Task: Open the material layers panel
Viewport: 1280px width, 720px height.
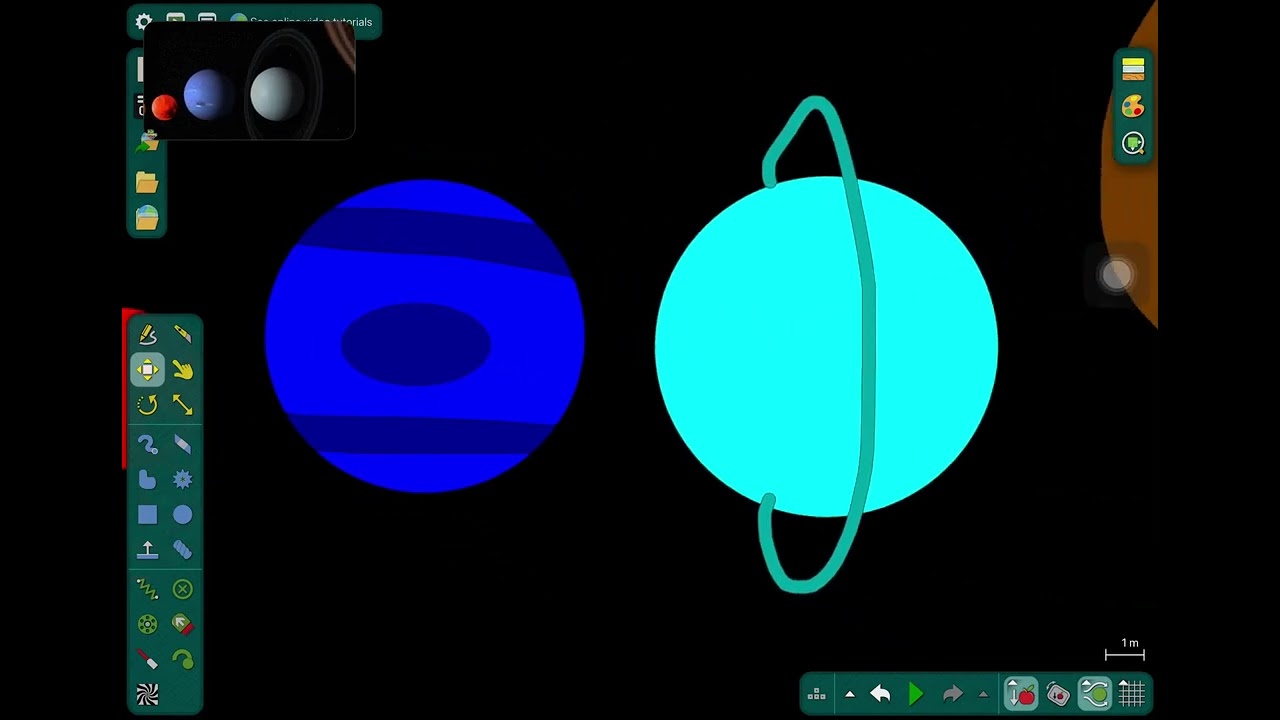Action: point(1133,69)
